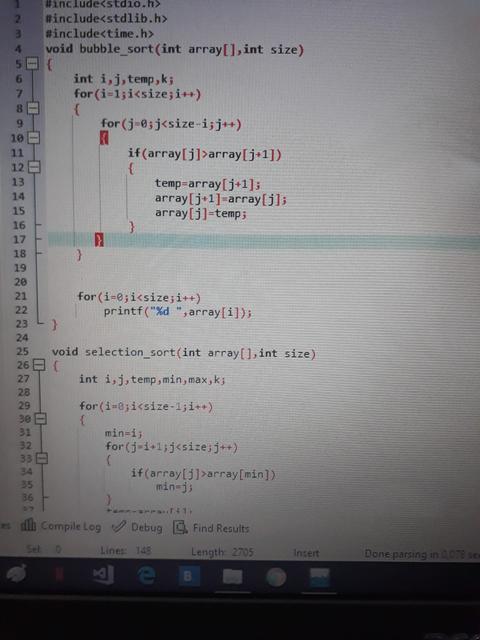The image size is (480, 640).
Task: Collapse the outer for loop fold at line 8
Action: tap(33, 109)
